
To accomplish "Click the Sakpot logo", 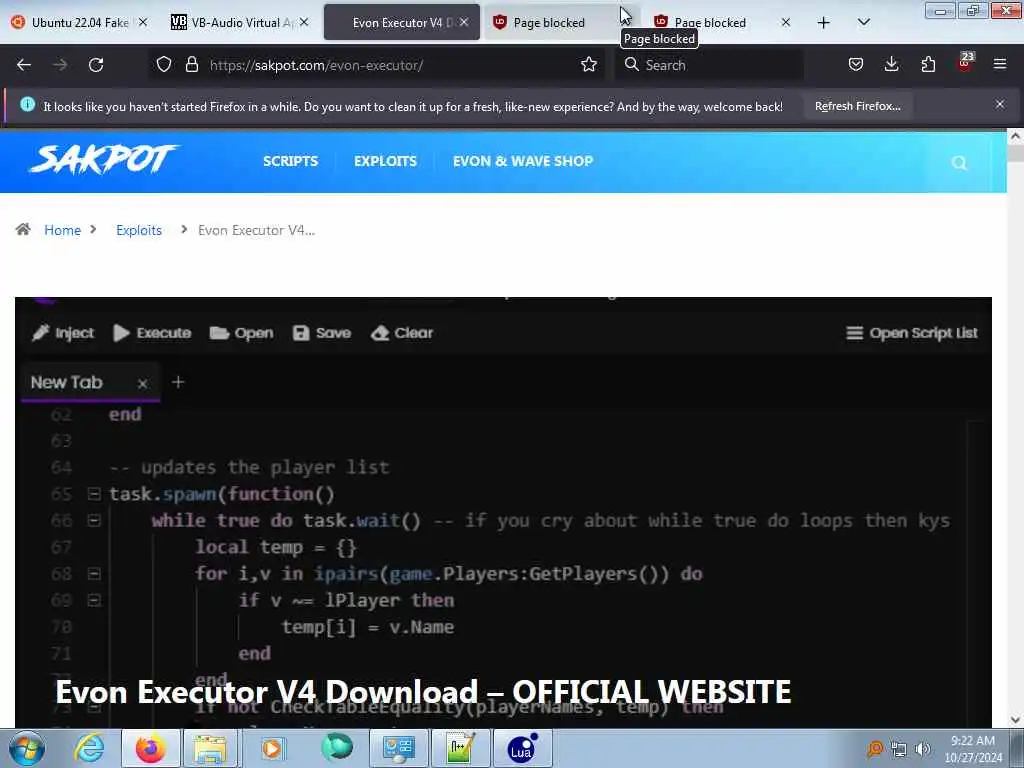I will (103, 160).
